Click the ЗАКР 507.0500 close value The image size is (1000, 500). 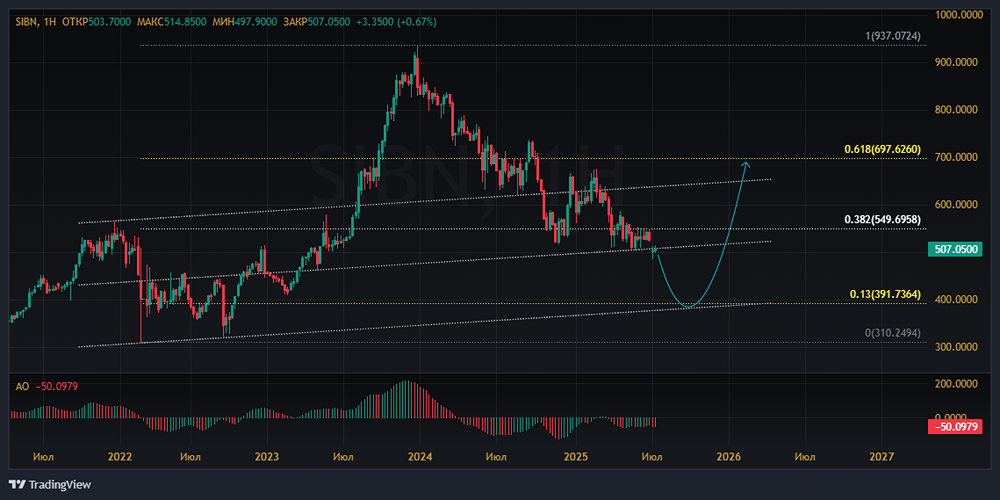point(316,22)
